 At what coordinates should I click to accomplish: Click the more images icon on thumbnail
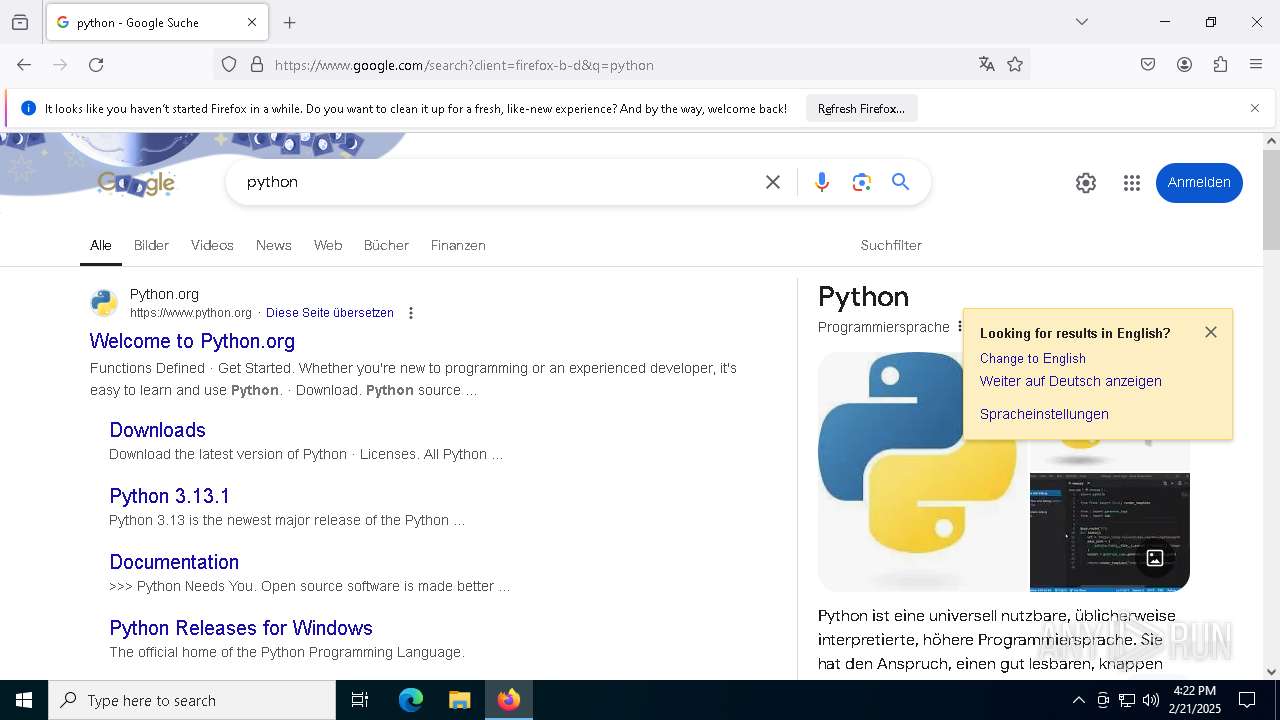1155,558
